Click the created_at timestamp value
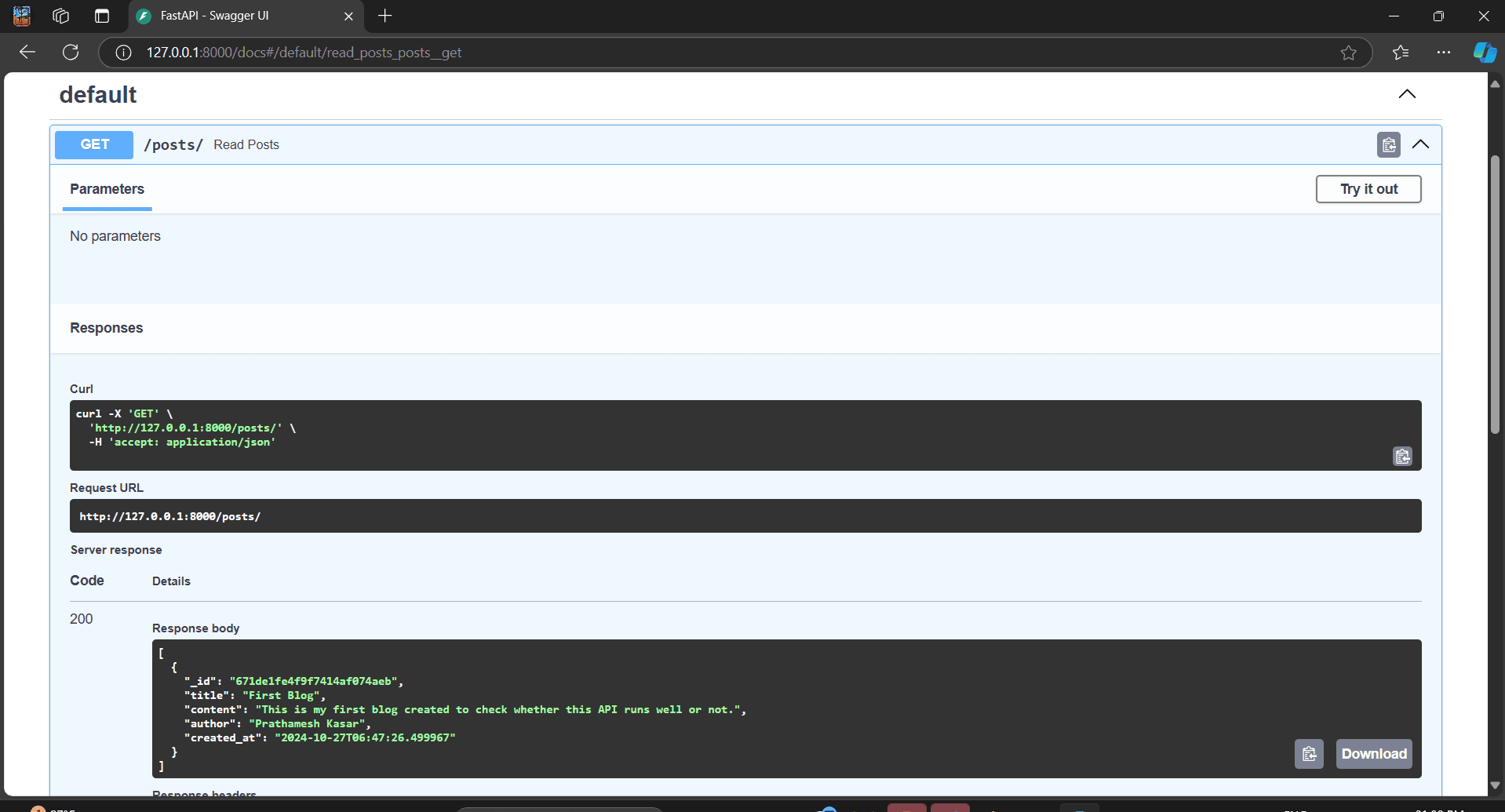The width and height of the screenshot is (1505, 812). click(x=365, y=737)
